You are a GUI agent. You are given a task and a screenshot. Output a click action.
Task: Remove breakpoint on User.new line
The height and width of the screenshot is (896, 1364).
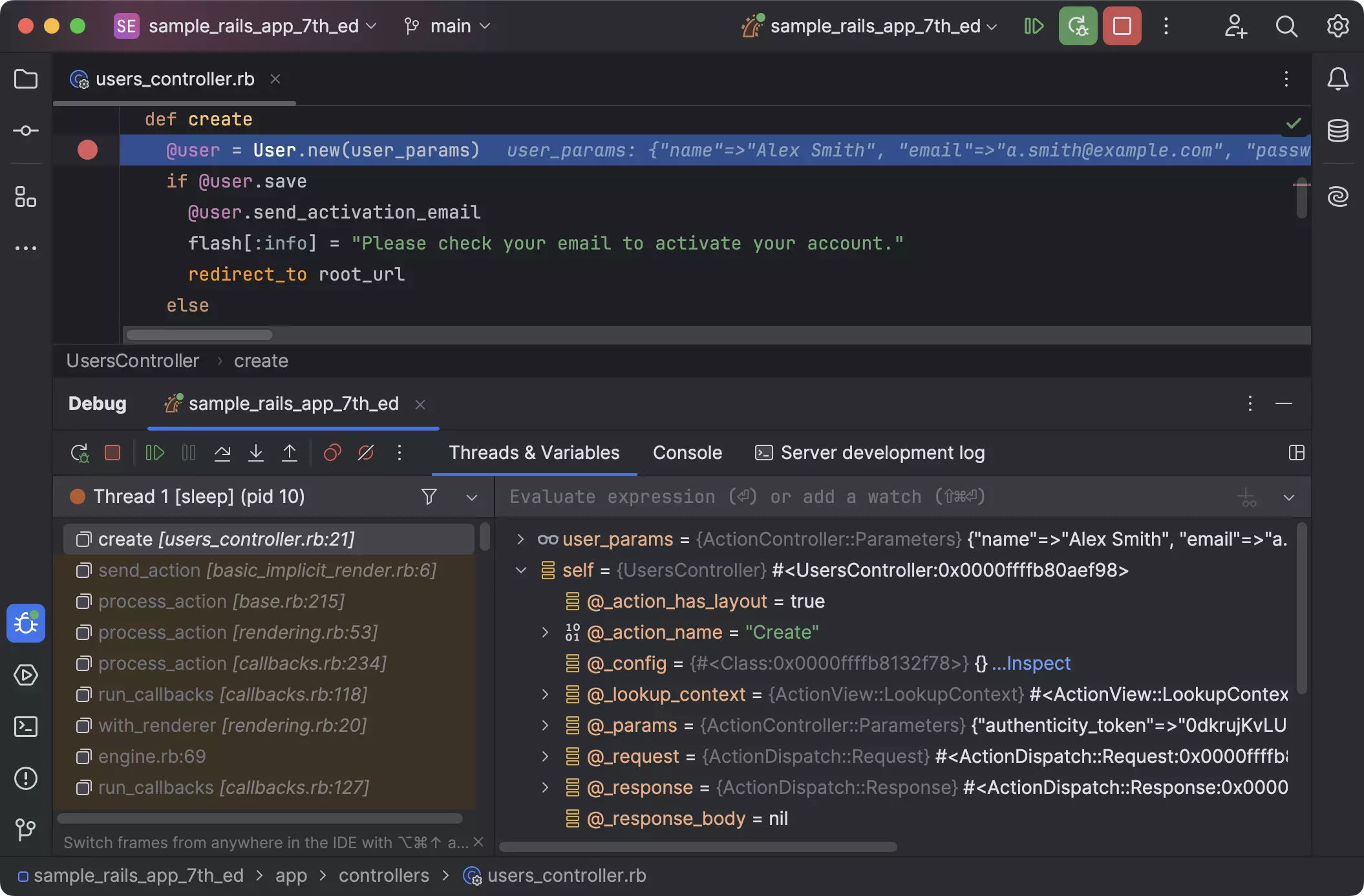pyautogui.click(x=87, y=150)
